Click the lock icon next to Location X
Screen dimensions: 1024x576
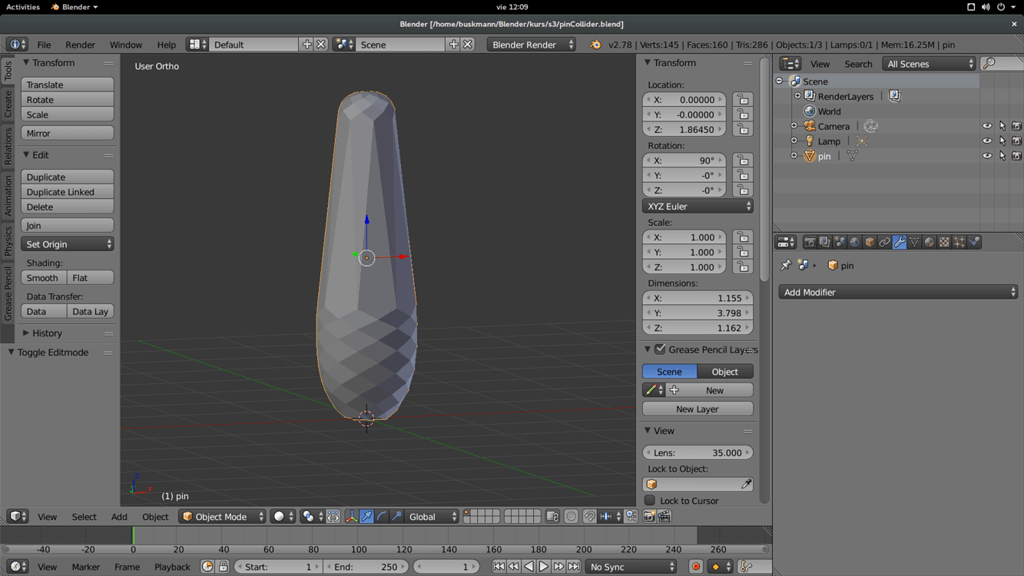click(742, 100)
